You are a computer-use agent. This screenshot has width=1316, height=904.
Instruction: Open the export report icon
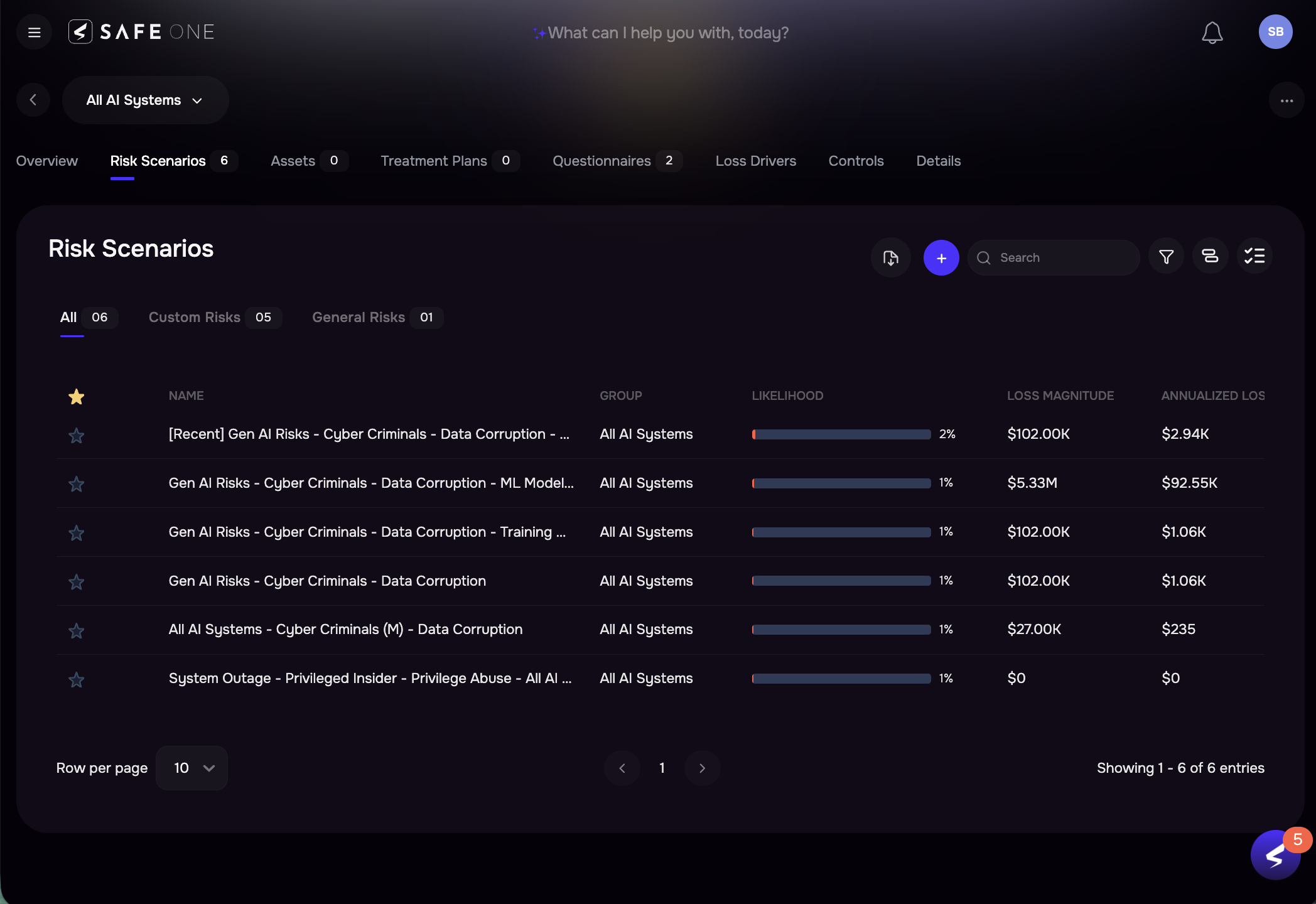(x=890, y=257)
